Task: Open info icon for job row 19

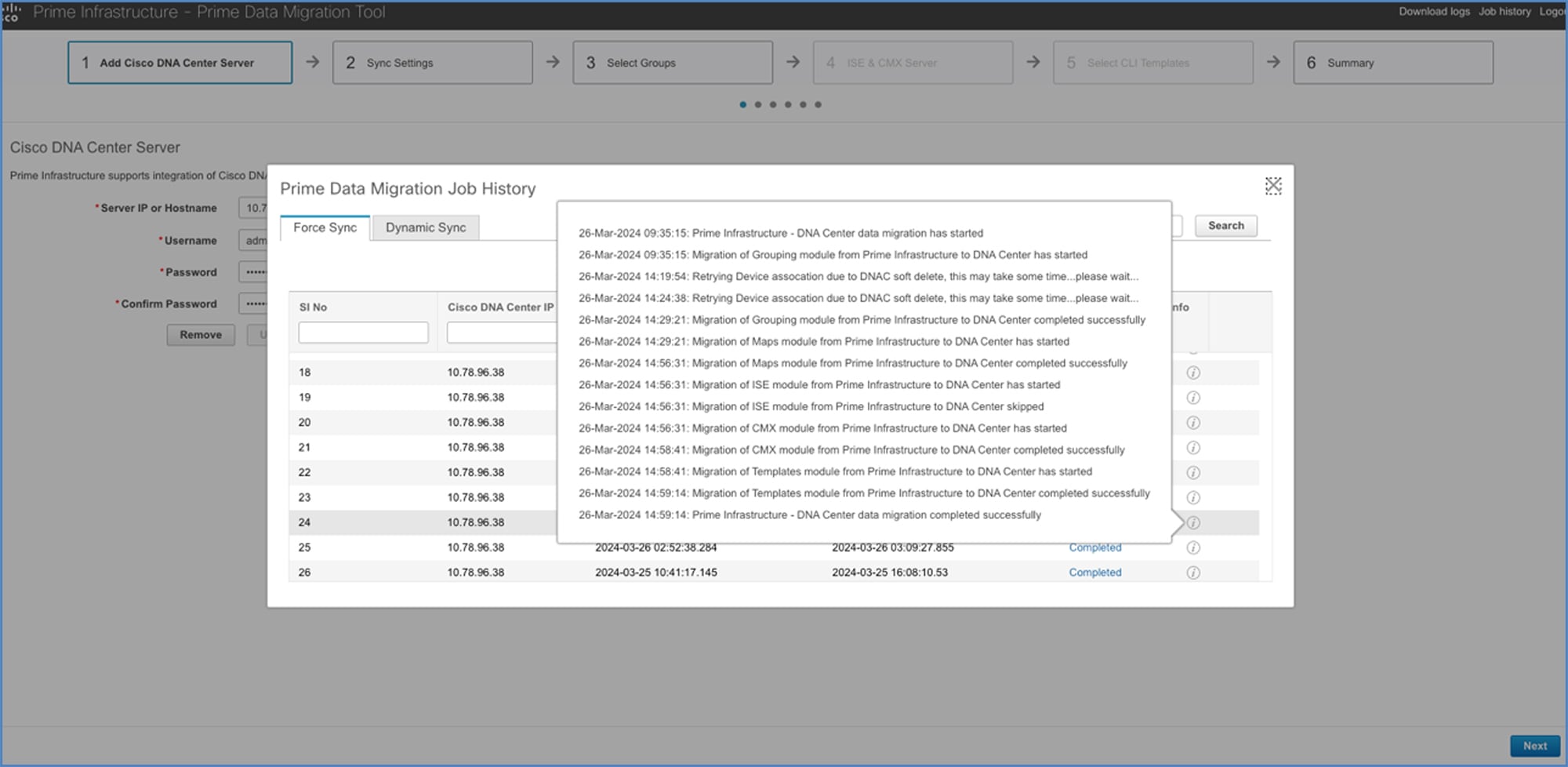Action: 1193,398
